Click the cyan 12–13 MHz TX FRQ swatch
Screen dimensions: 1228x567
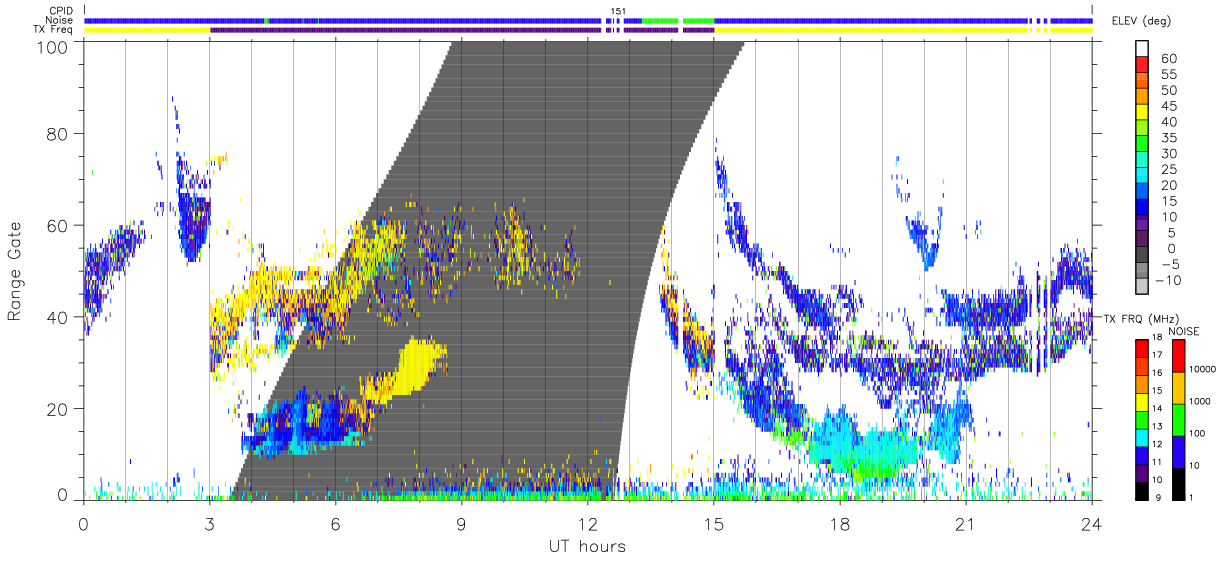point(1141,436)
